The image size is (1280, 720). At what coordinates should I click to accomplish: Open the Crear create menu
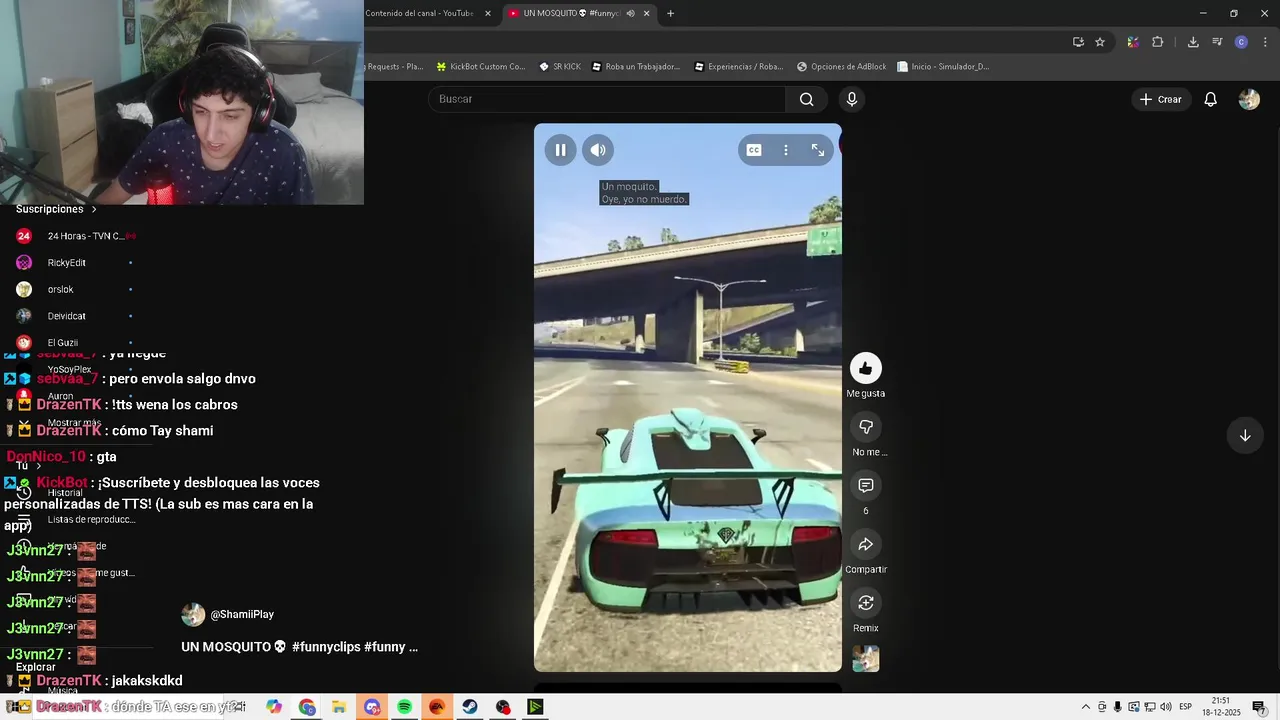click(x=1161, y=99)
